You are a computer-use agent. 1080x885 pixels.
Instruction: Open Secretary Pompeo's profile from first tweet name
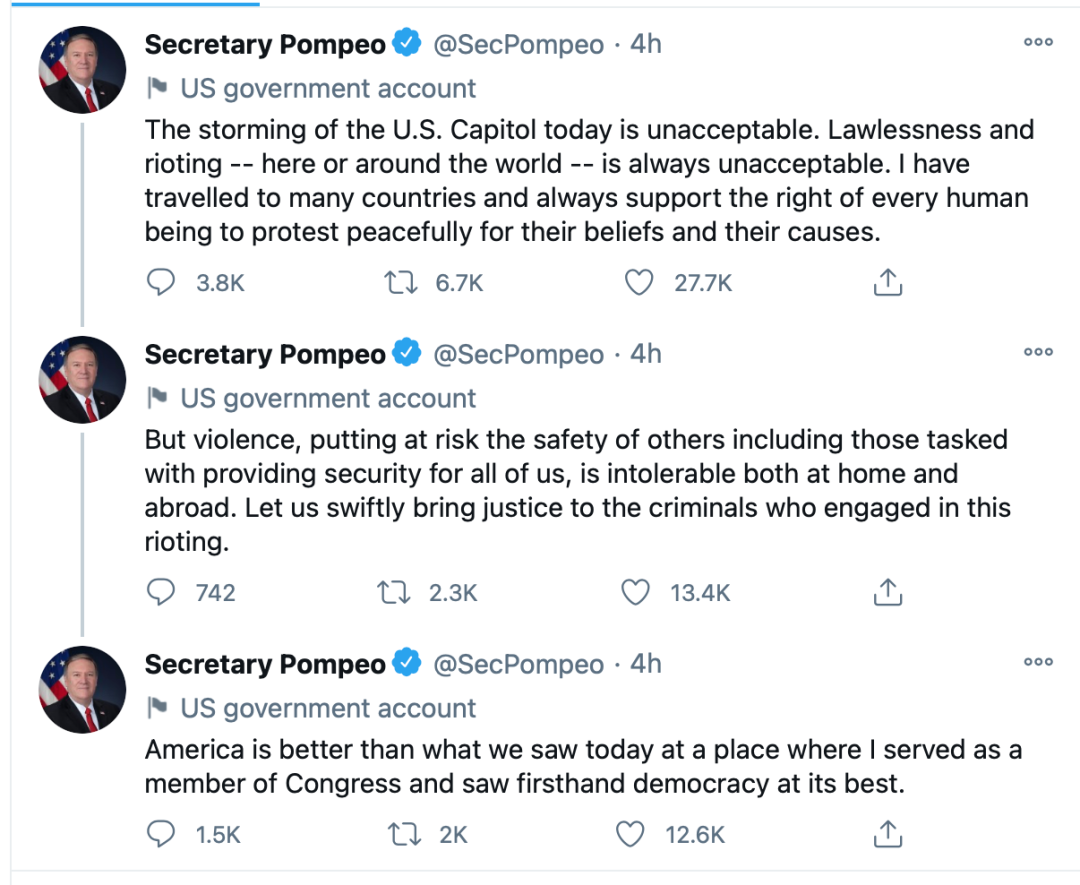pyautogui.click(x=265, y=45)
